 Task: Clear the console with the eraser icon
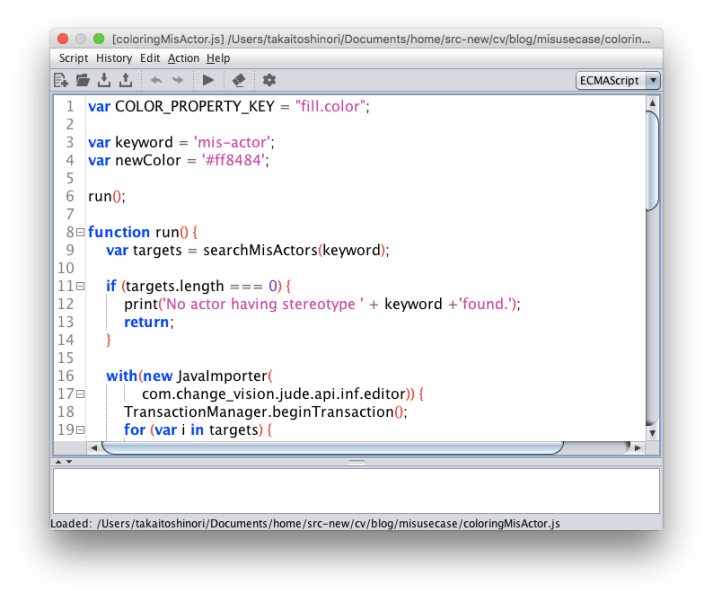point(238,80)
